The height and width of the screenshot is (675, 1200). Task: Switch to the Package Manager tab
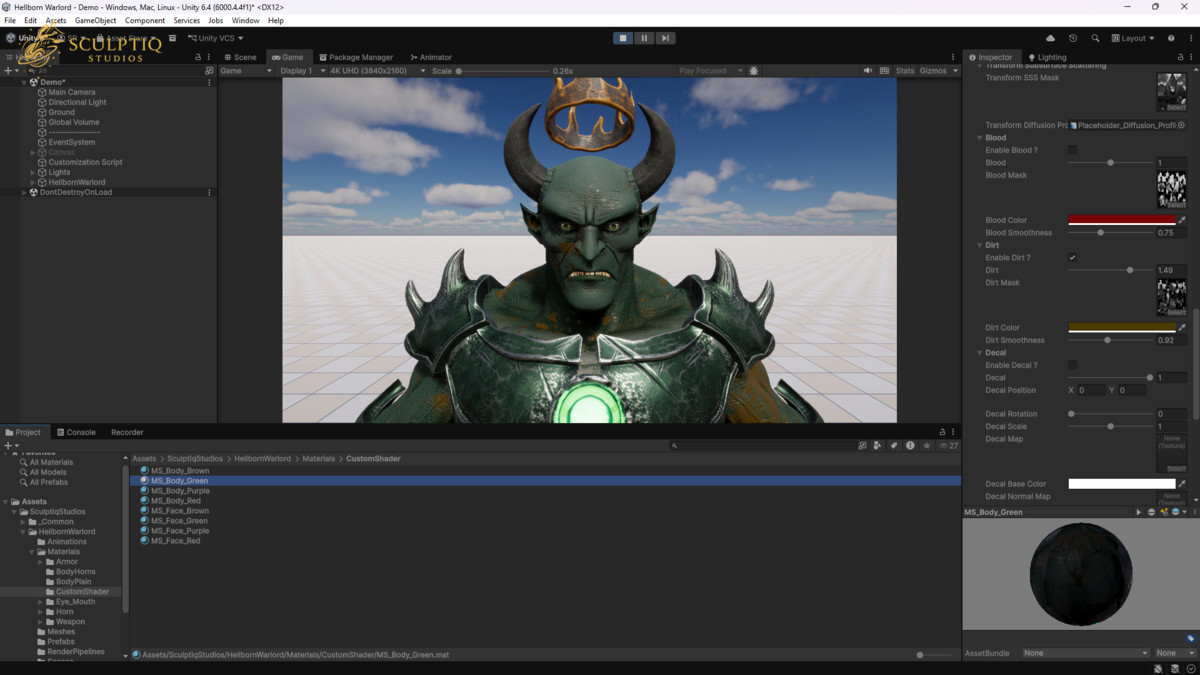click(356, 57)
